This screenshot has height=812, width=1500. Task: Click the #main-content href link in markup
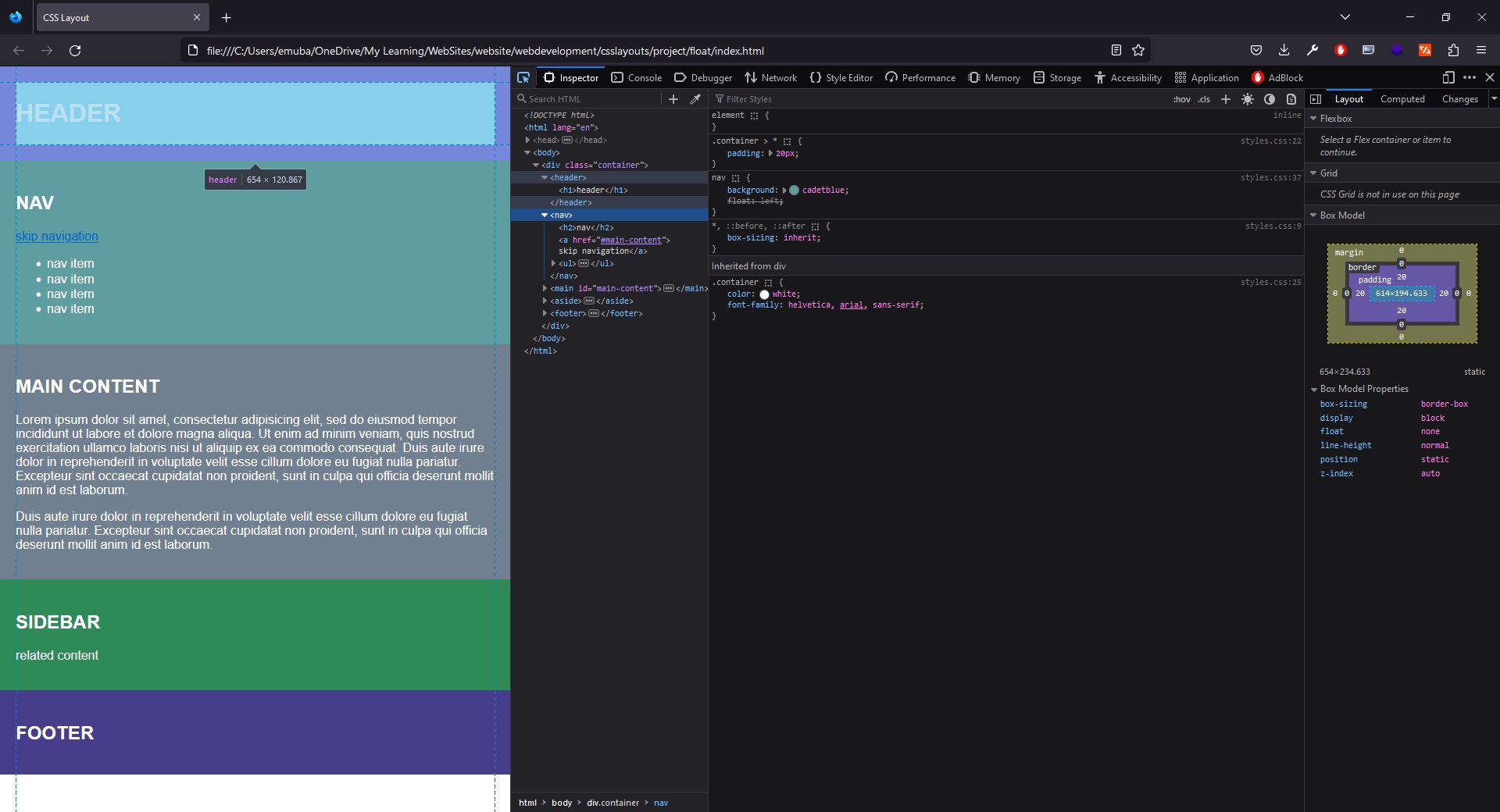click(x=631, y=240)
